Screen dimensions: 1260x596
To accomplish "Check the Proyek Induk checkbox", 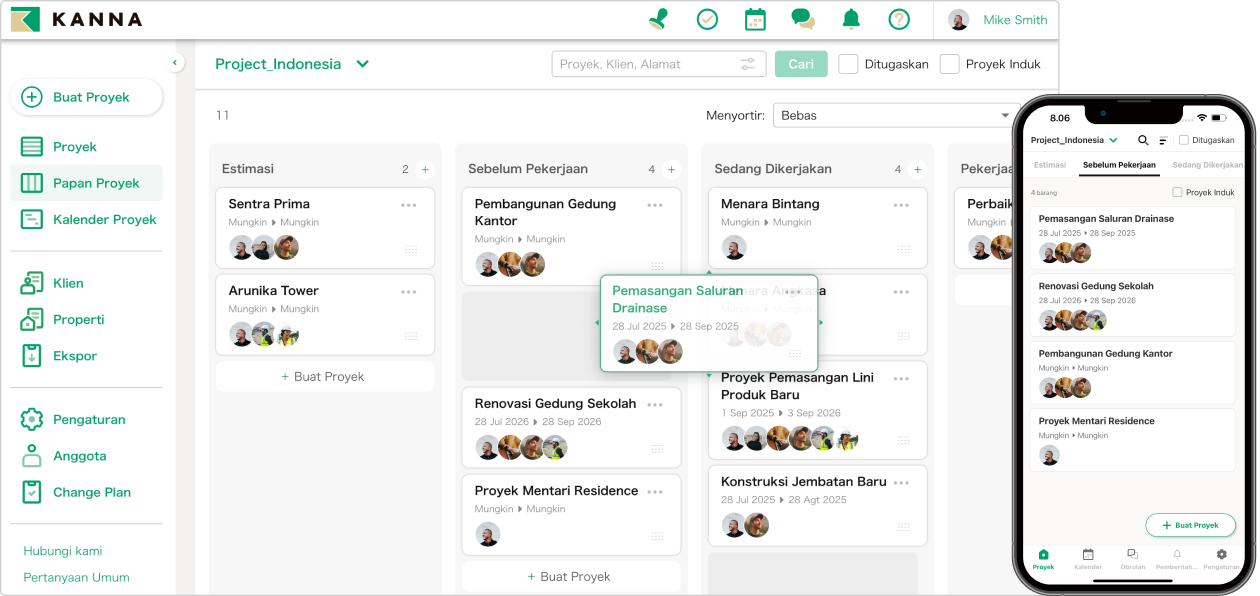I will point(948,63).
